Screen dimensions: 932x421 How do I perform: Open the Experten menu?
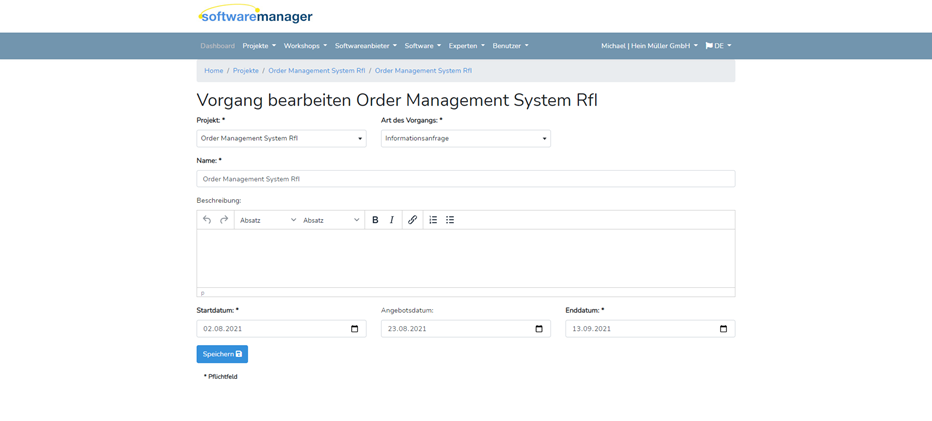[467, 46]
